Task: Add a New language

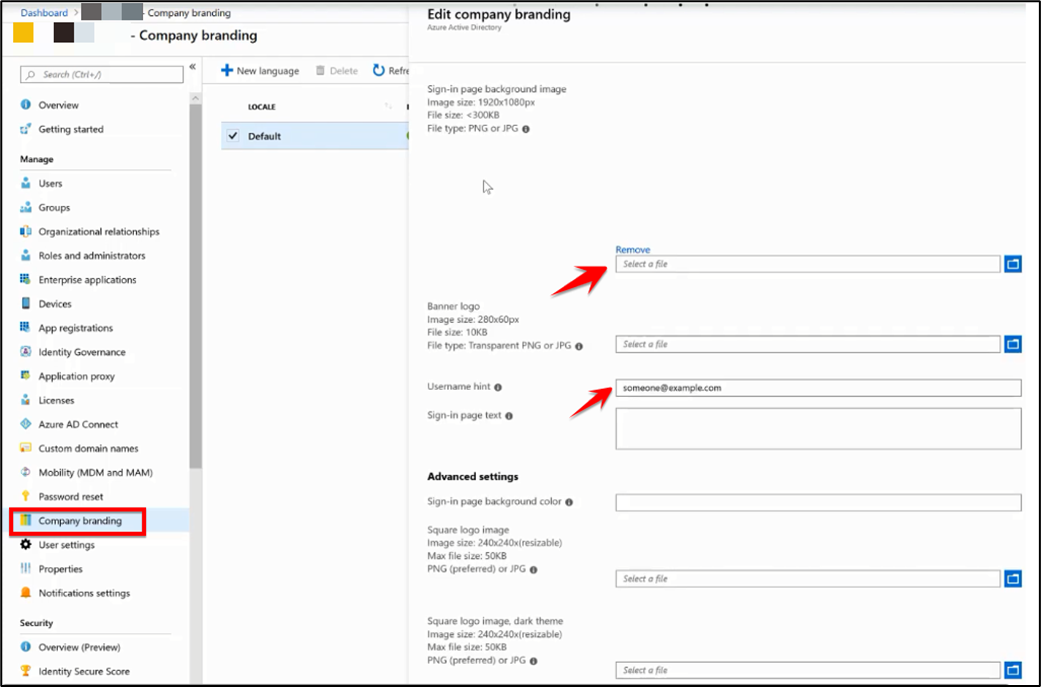Action: (259, 70)
